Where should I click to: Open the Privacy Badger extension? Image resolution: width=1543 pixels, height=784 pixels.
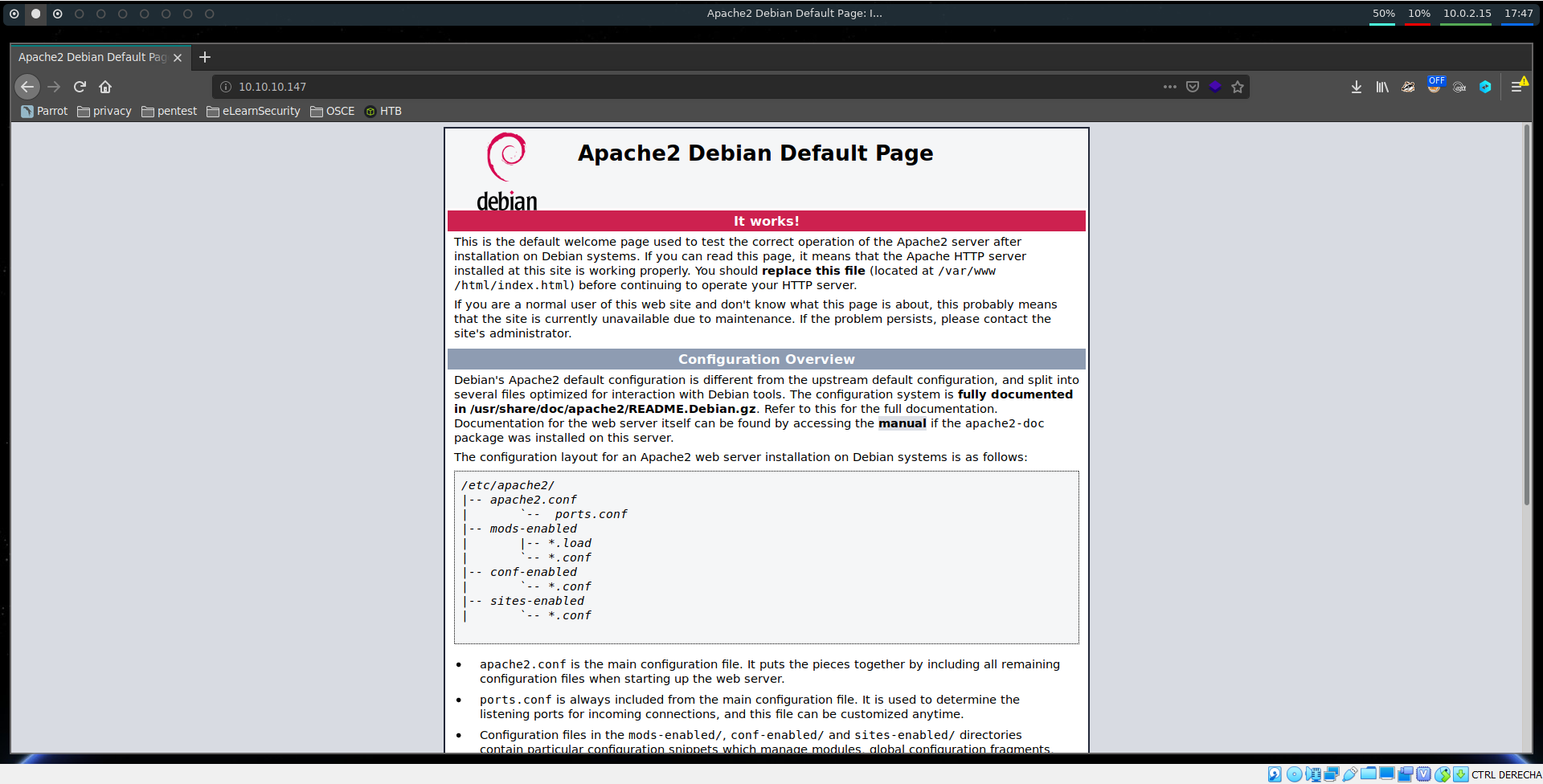point(1408,87)
